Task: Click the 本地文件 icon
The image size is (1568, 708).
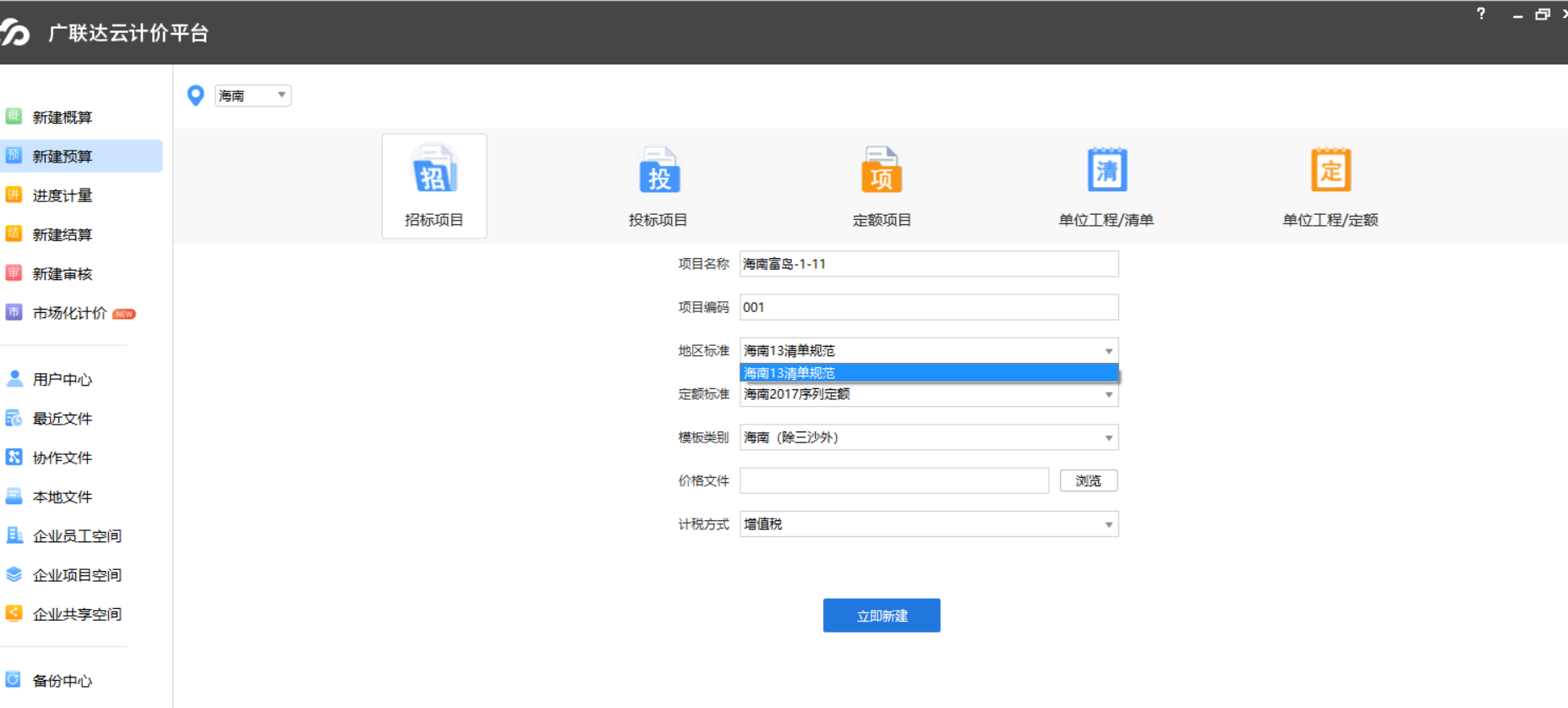Action: pyautogui.click(x=14, y=496)
